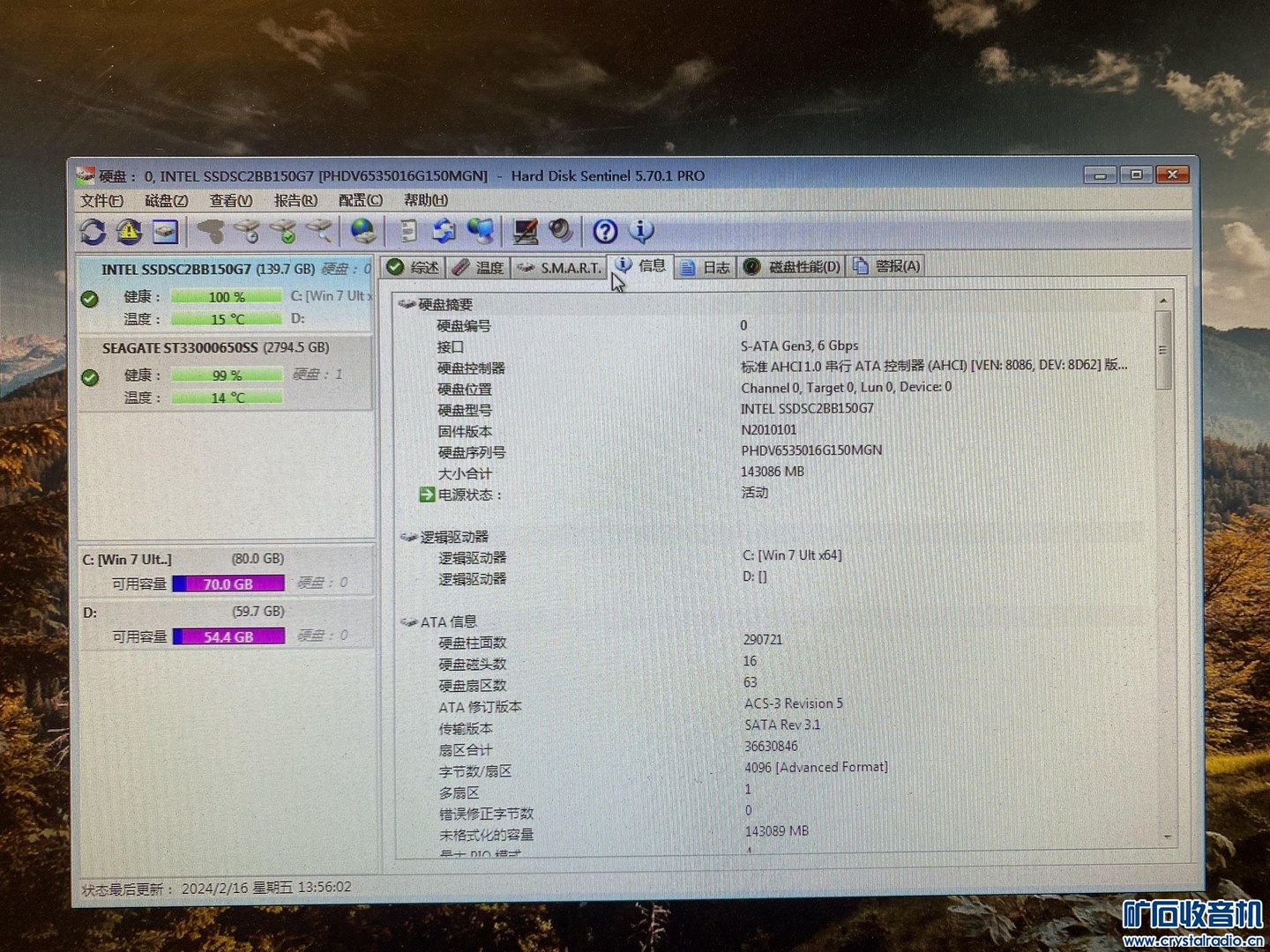Click the blue arrows update icon
The image size is (1270, 952).
[x=444, y=232]
